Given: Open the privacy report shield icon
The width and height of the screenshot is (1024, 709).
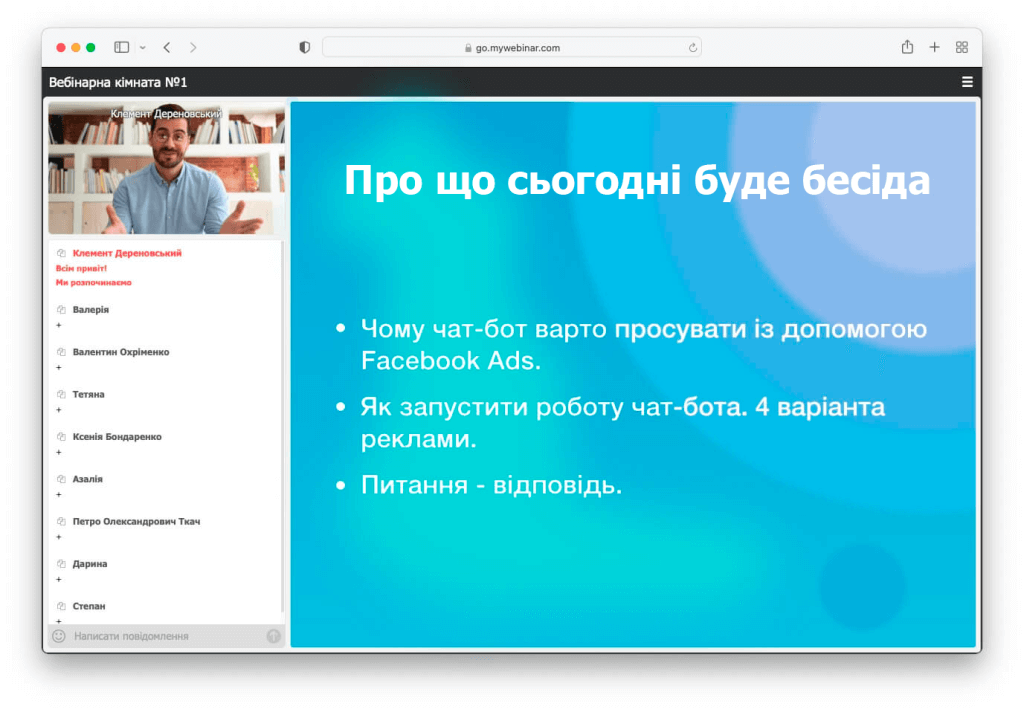Looking at the screenshot, I should click(304, 47).
